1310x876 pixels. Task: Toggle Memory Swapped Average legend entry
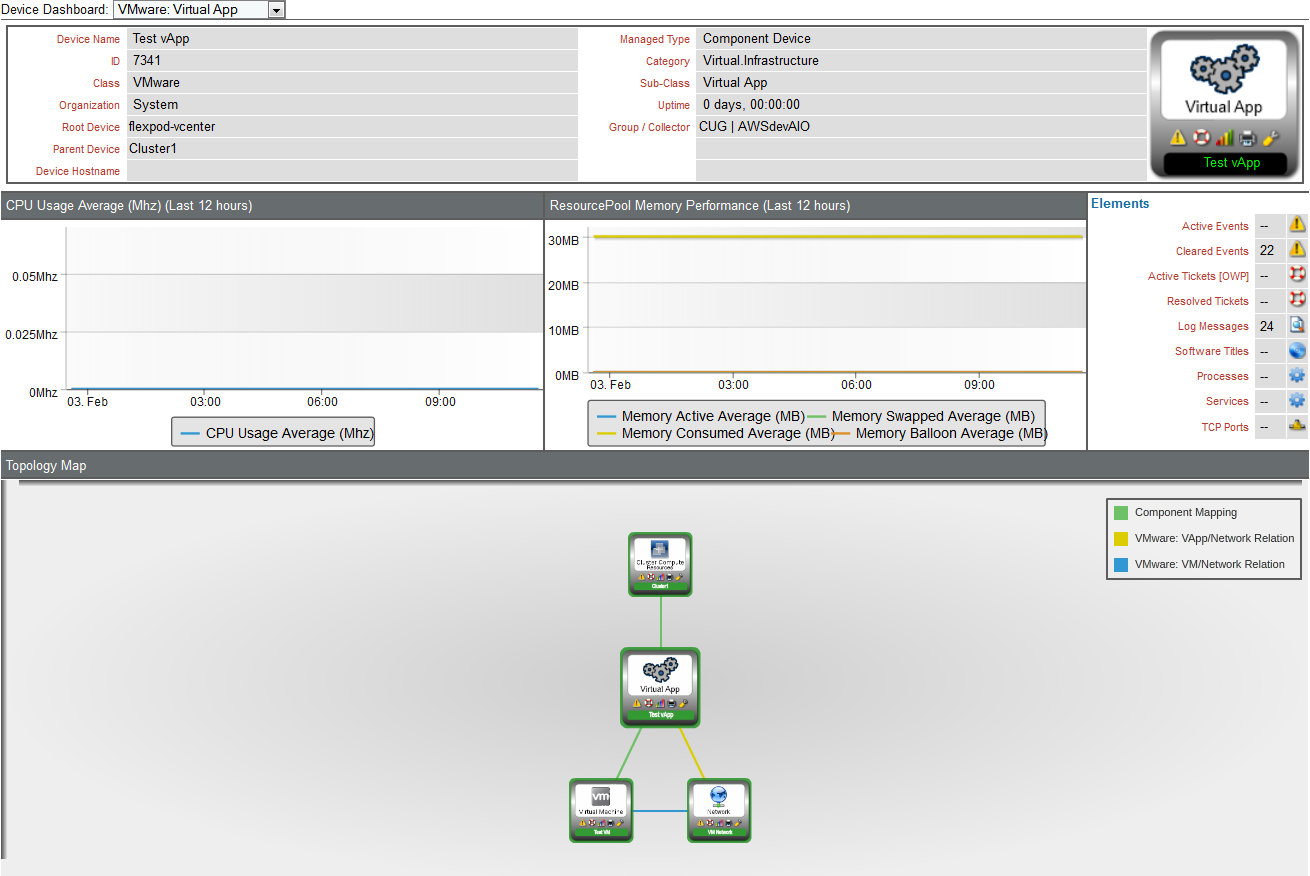click(920, 416)
